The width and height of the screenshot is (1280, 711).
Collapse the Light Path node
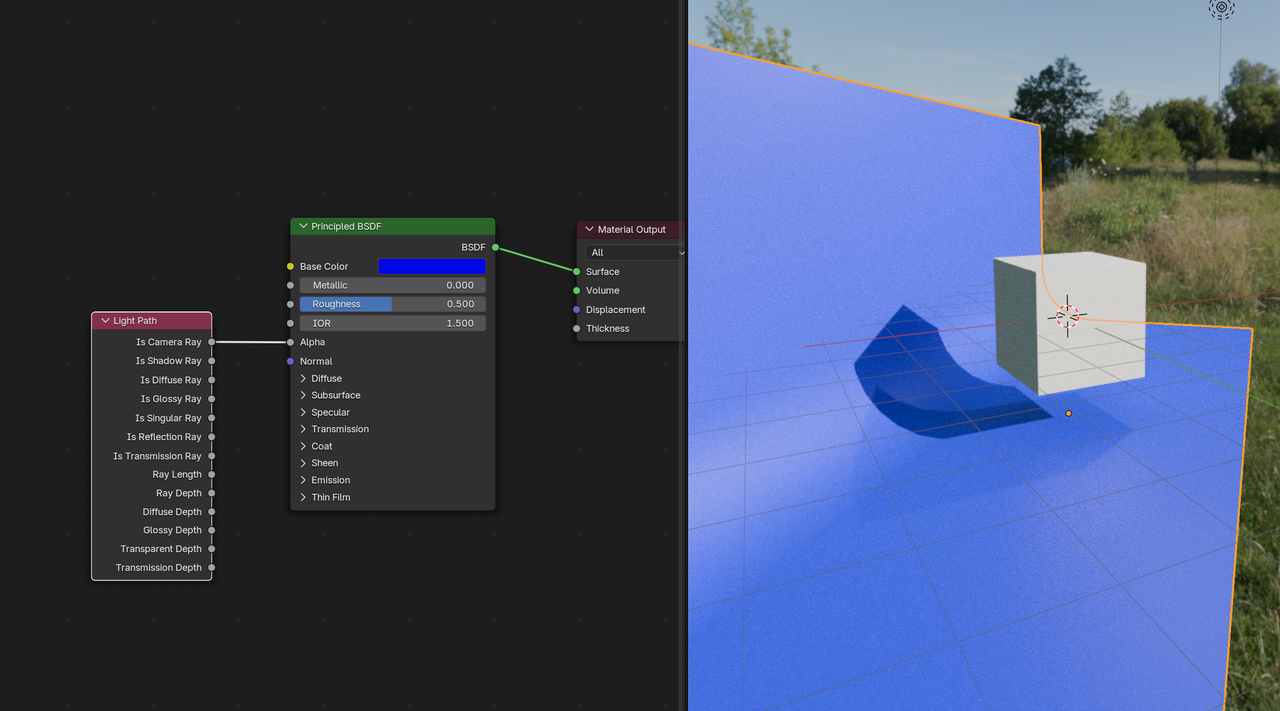point(104,321)
